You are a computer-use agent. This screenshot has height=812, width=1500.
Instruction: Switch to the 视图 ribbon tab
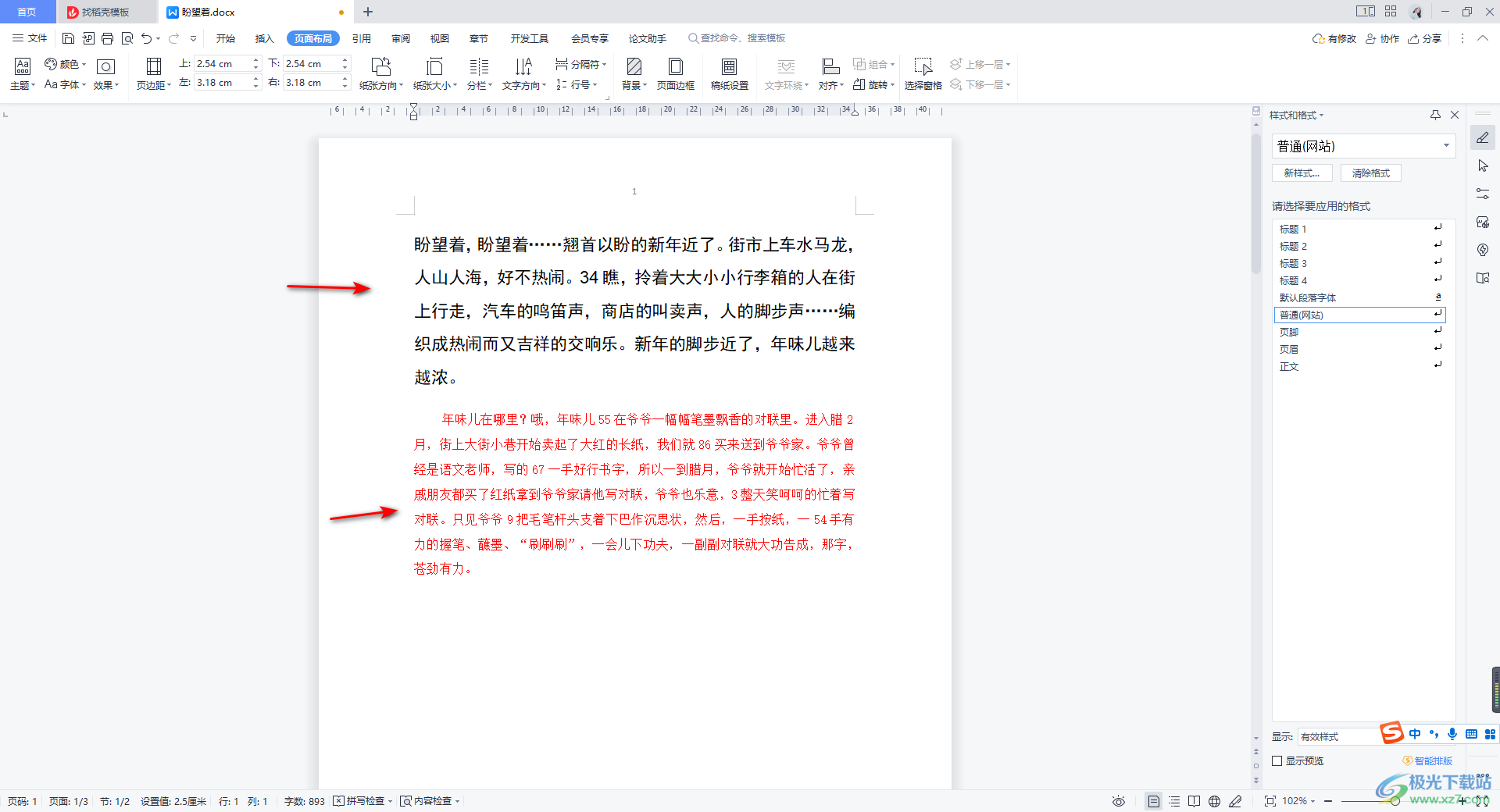click(440, 38)
